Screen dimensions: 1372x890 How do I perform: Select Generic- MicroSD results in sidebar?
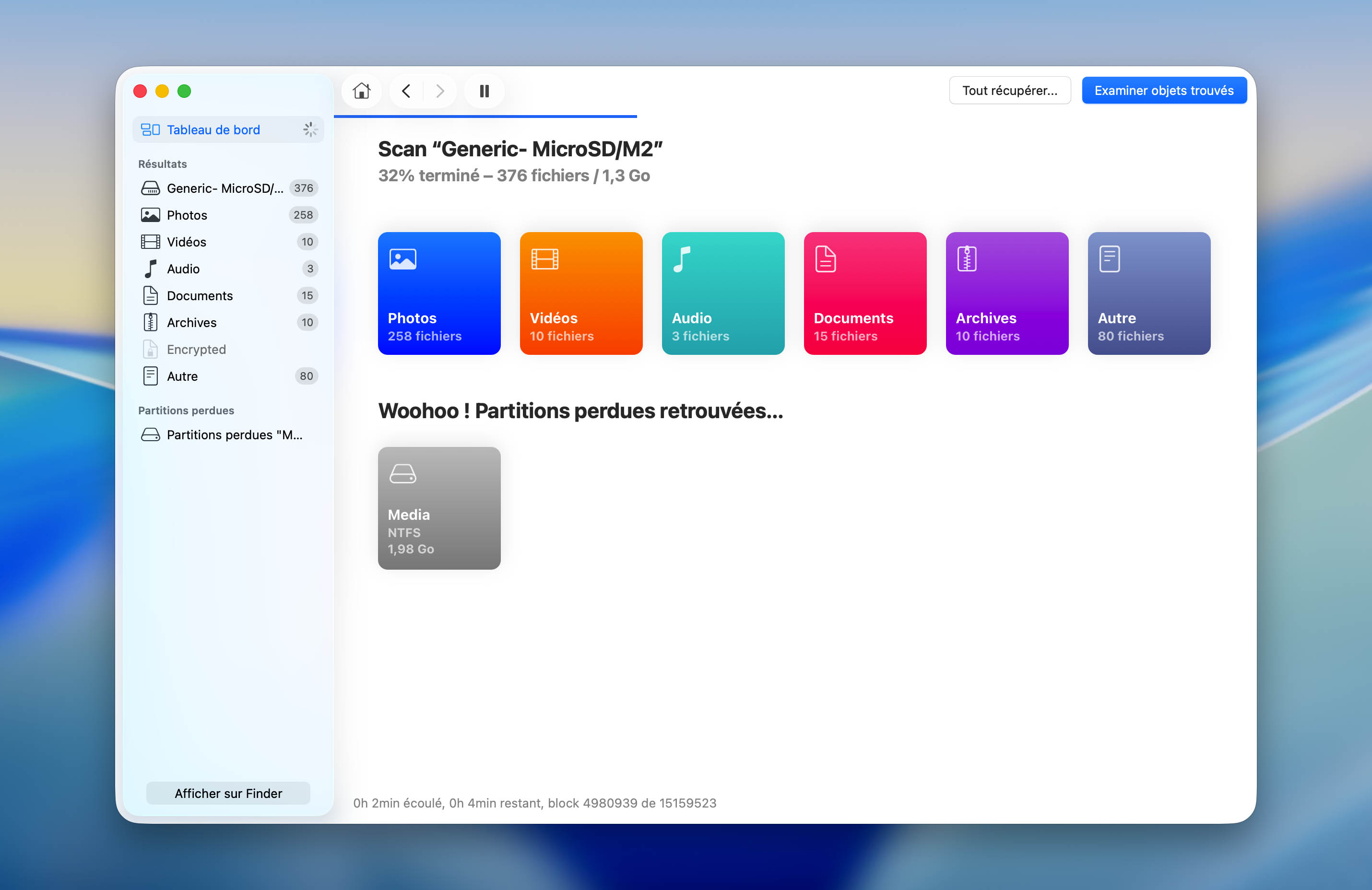tap(228, 188)
